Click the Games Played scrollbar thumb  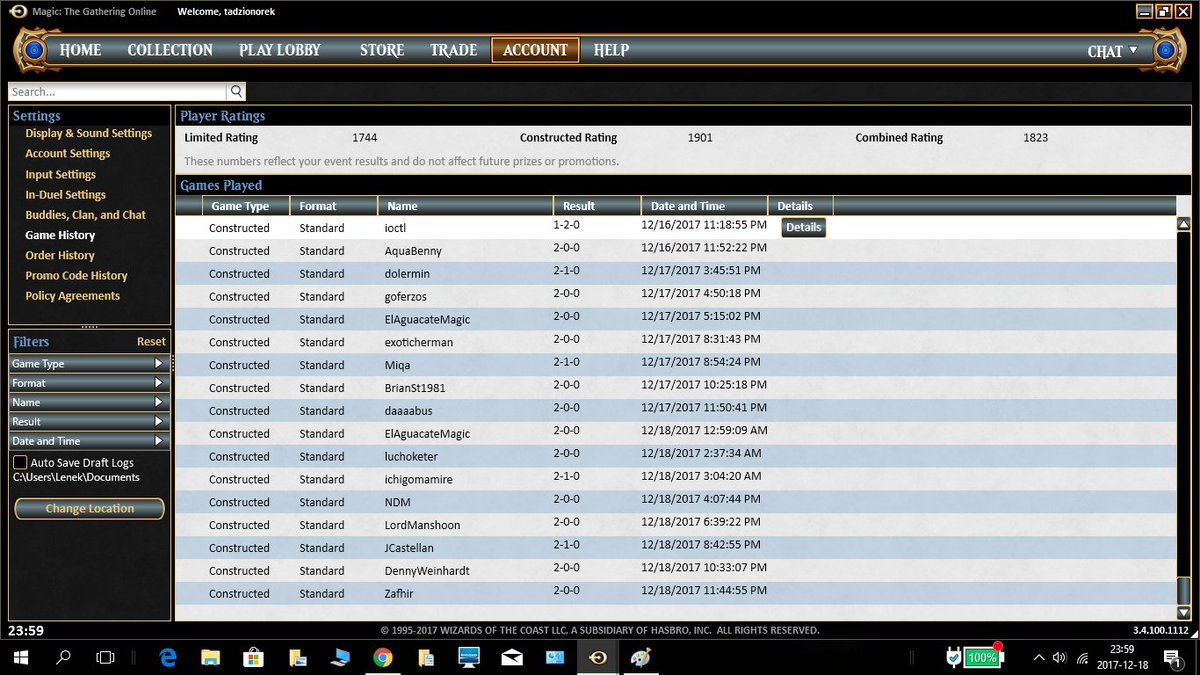1184,590
